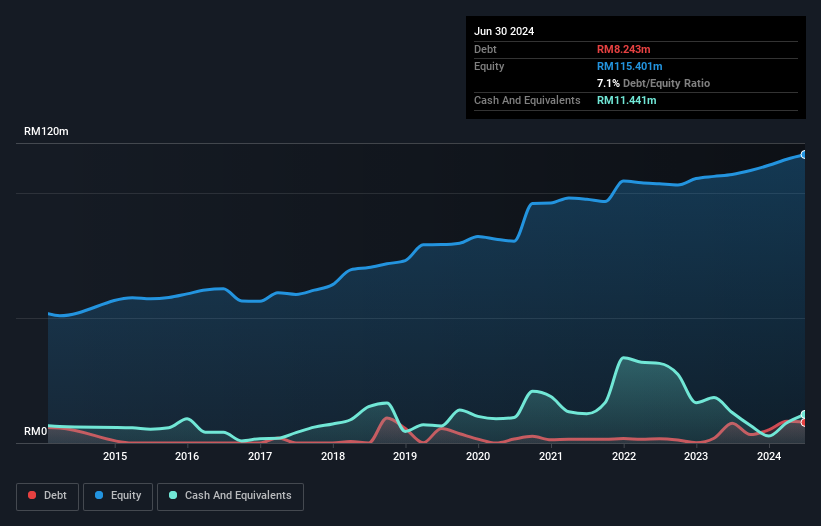Click the RM0 y-axis label
Screen dimensions: 821x526
(x=36, y=431)
